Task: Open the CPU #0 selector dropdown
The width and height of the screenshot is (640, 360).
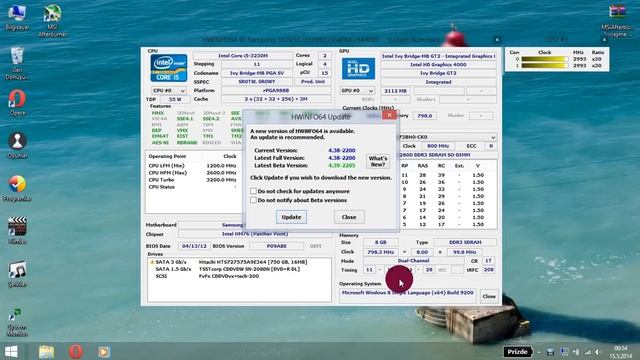Action: [x=169, y=91]
